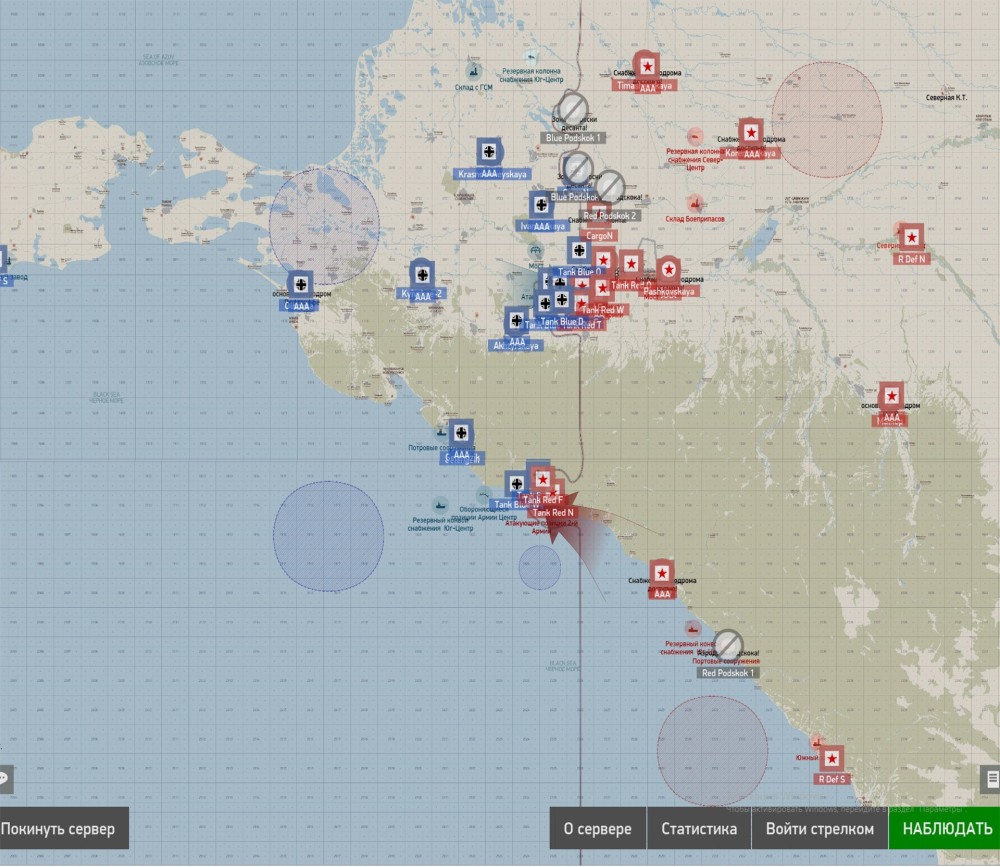Click the Северная К.Т. map label
Screen dimensions: 1000x867
[x=946, y=98]
